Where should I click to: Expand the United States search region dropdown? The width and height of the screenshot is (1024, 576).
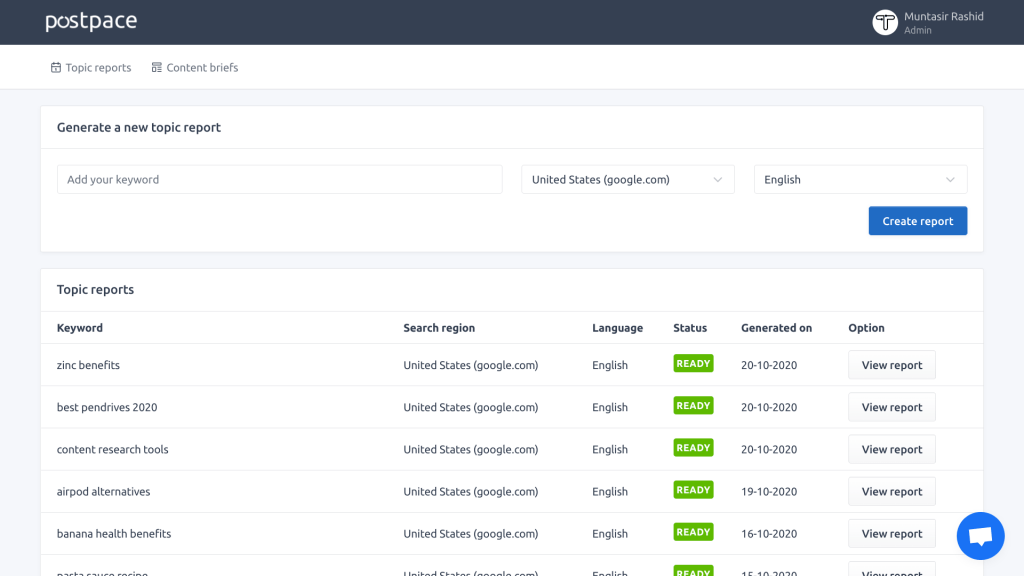627,180
